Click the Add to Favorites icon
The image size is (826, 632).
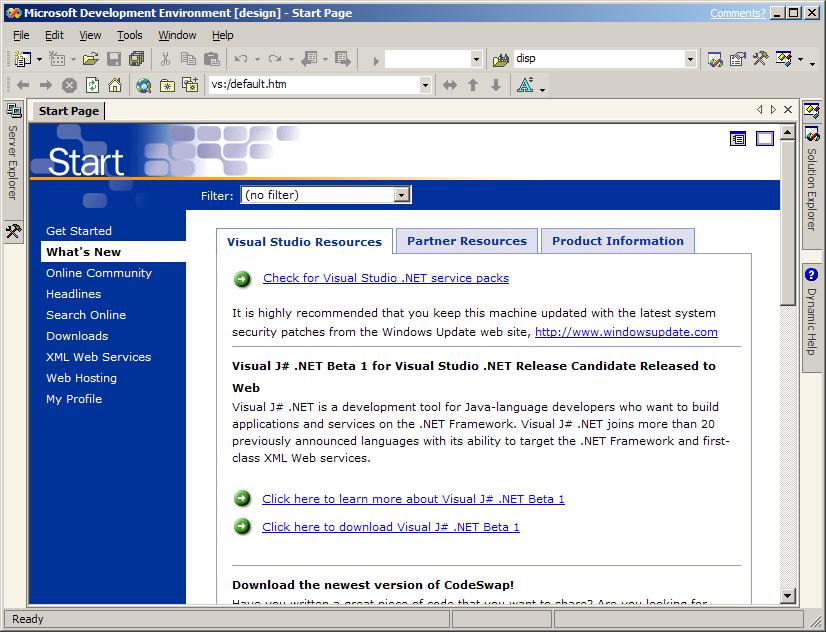coord(190,84)
